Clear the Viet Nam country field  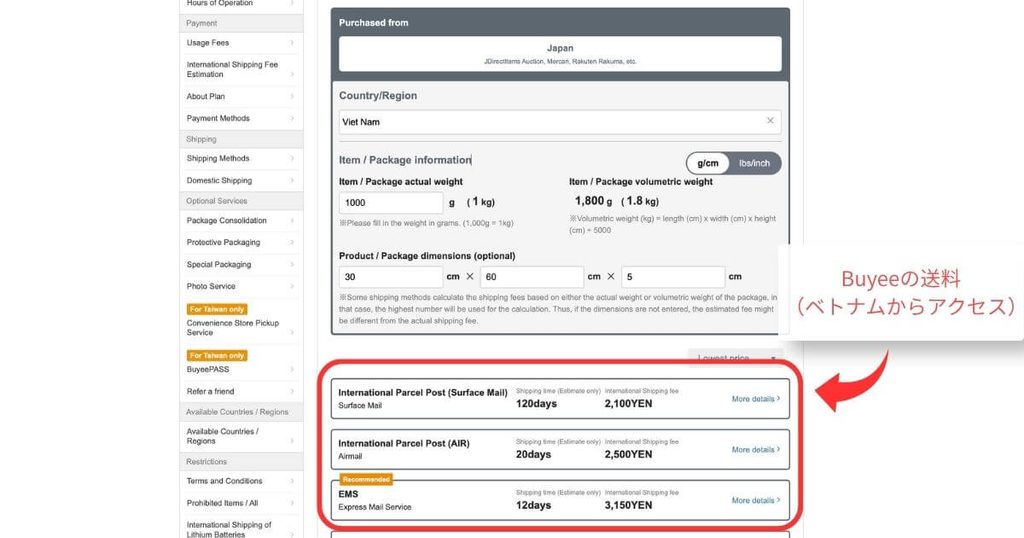click(770, 121)
